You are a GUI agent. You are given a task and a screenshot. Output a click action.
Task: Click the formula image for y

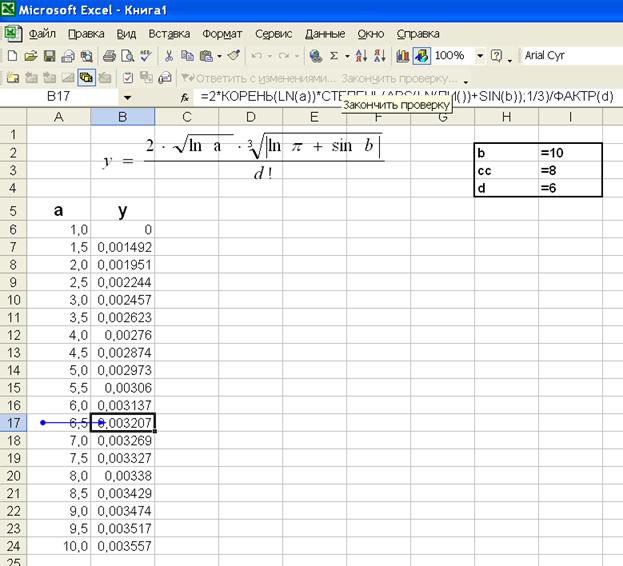click(243, 158)
